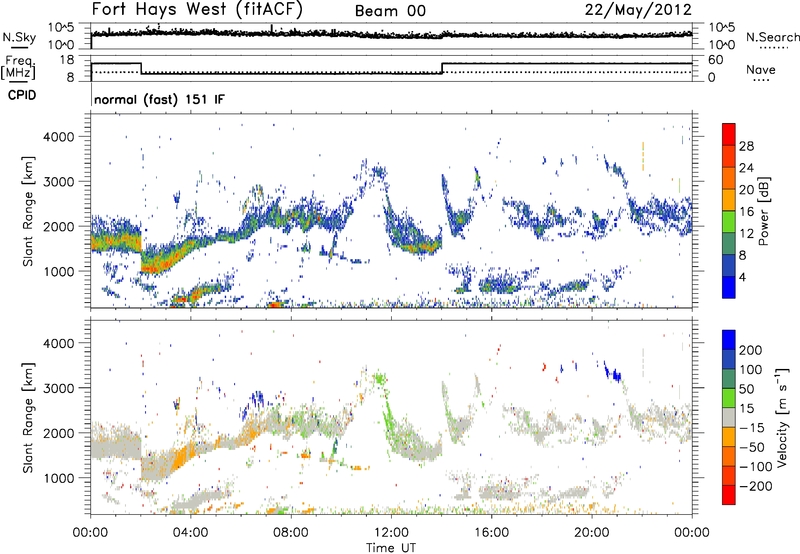The width and height of the screenshot is (800, 554).
Task: Click the 'N.Search' legend label
Action: pos(773,37)
